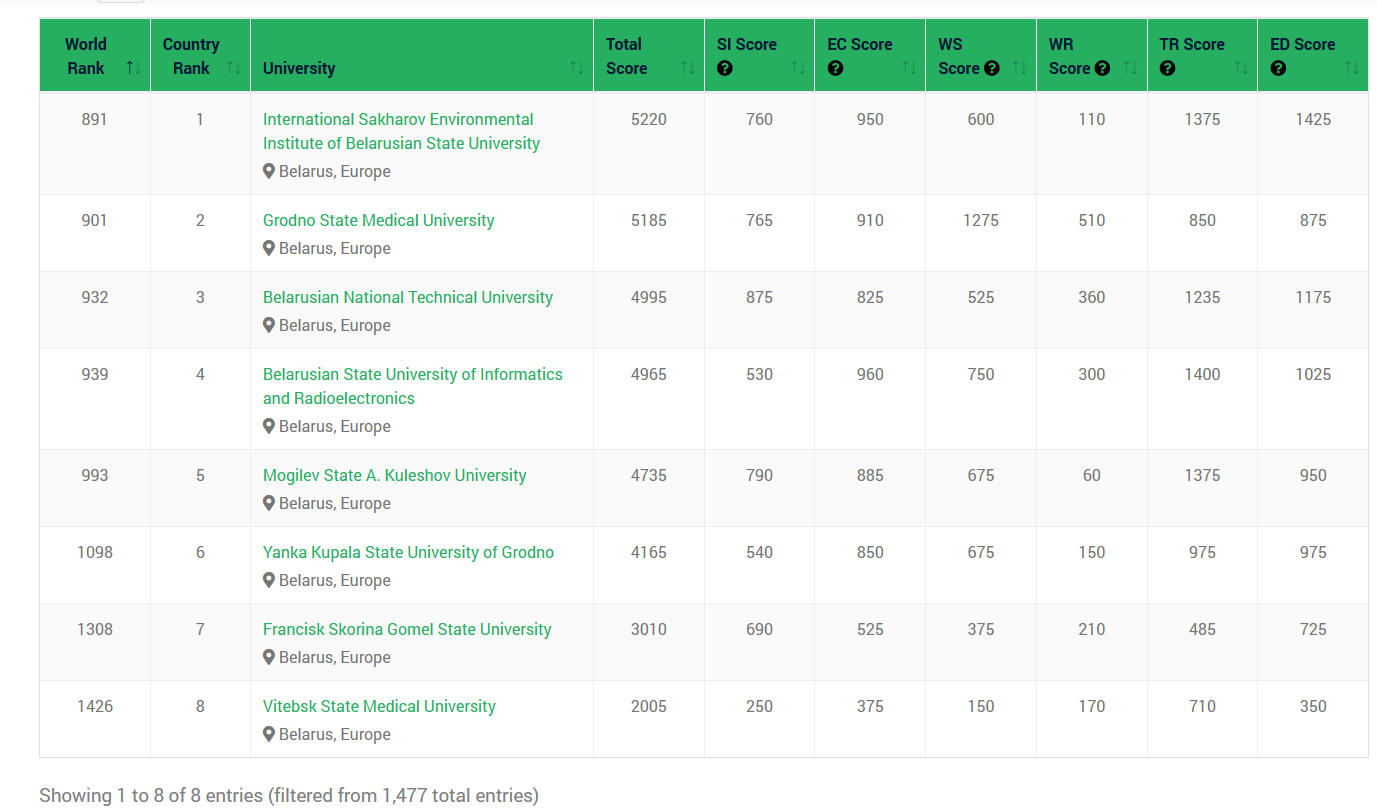Open SI Score help question icon

point(725,69)
